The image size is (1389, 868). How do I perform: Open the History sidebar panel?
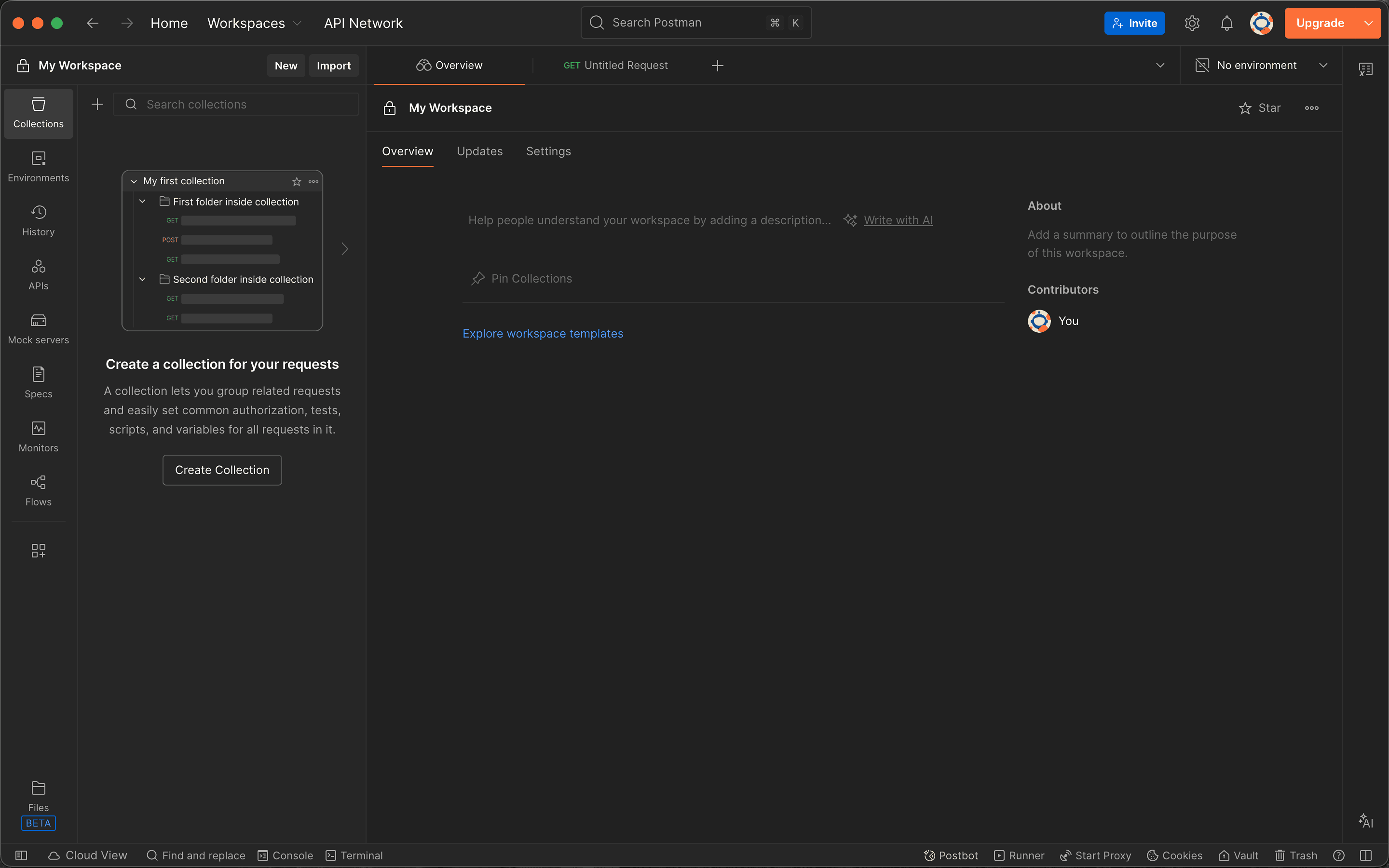[x=38, y=220]
